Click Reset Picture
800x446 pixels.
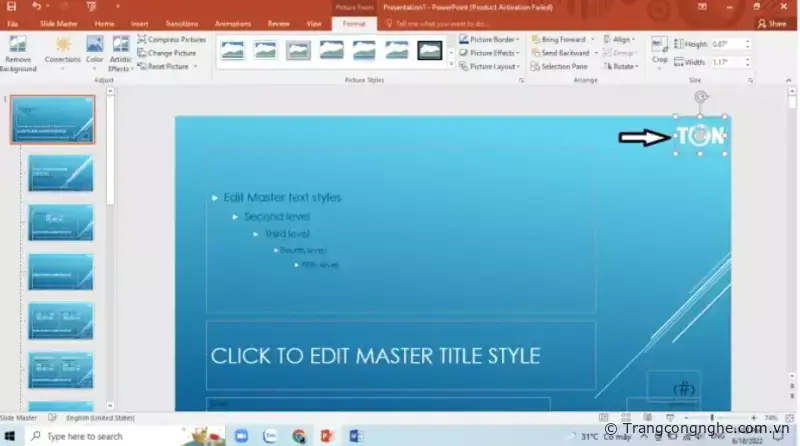click(x=169, y=66)
